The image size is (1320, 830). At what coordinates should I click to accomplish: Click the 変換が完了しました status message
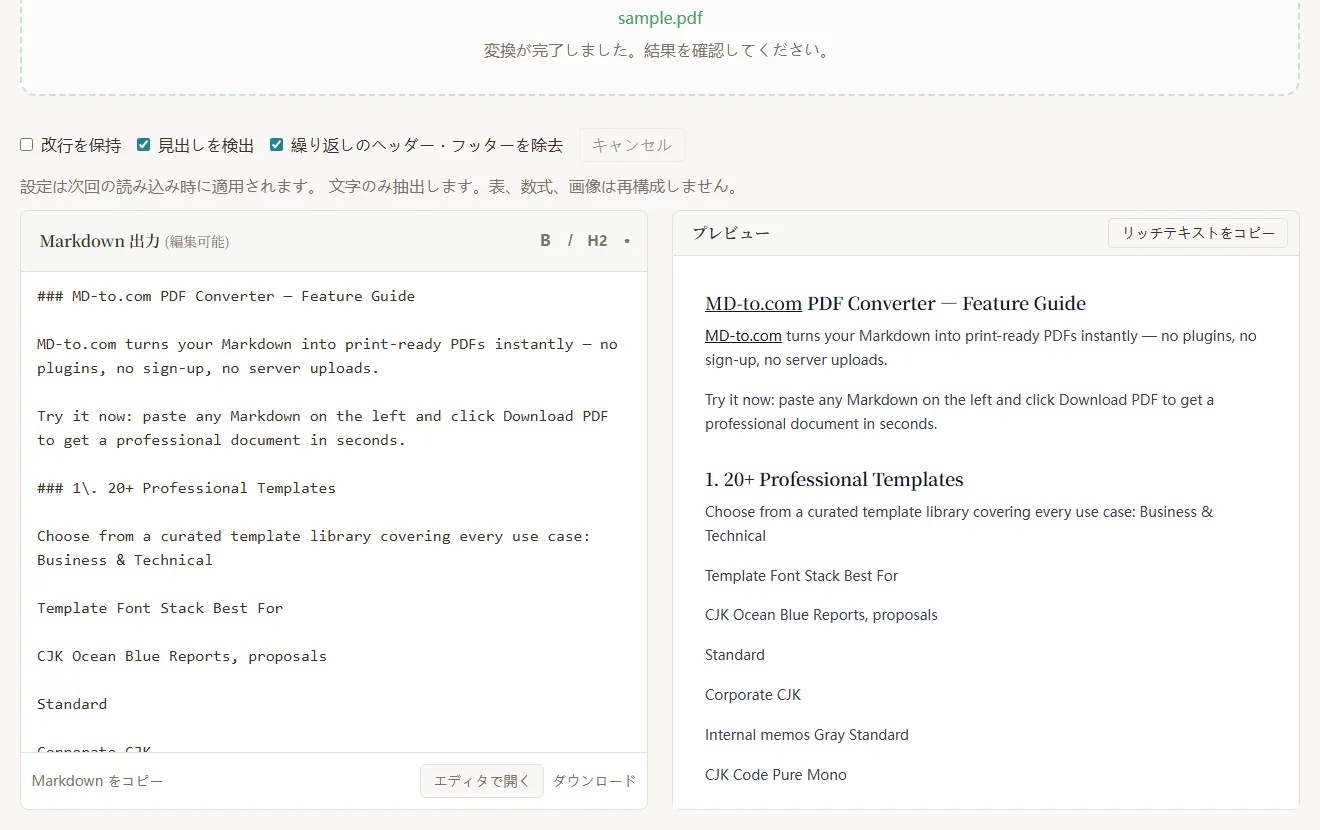pos(659,50)
